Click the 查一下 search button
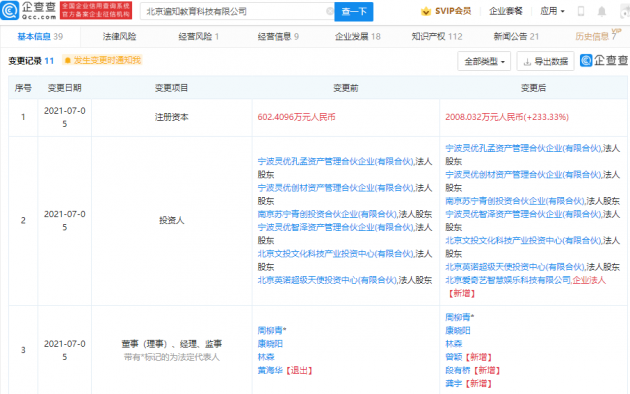 354,11
